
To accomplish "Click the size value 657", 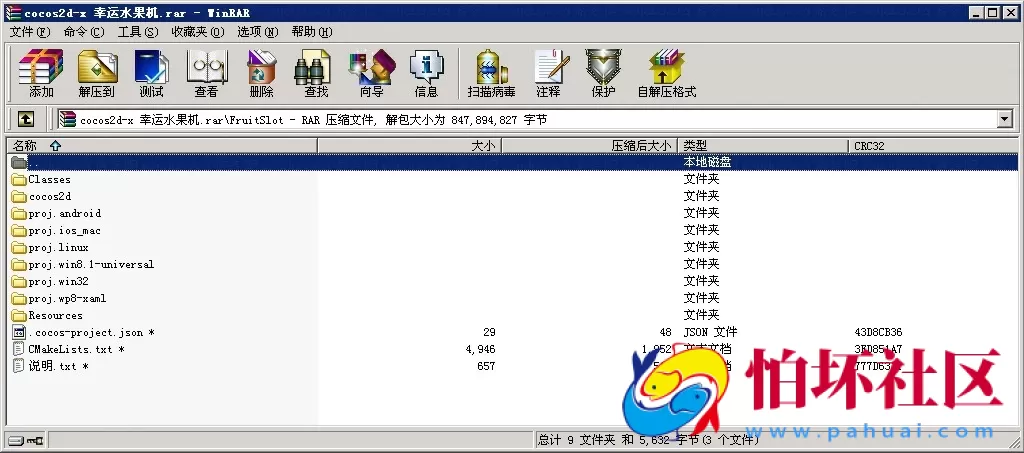I will pos(486,366).
